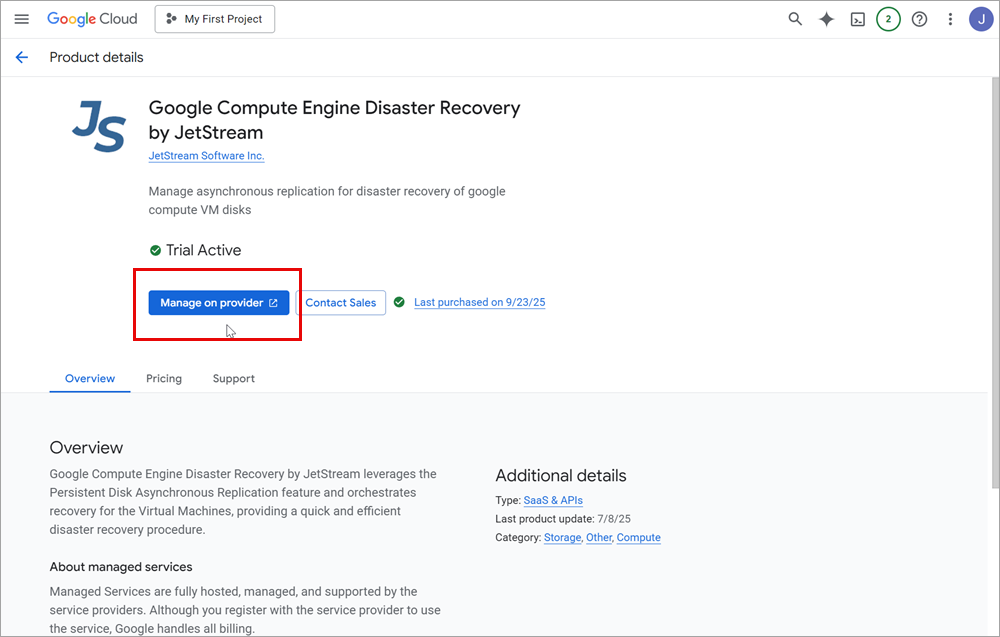Click the Manage on provider button

pos(218,303)
